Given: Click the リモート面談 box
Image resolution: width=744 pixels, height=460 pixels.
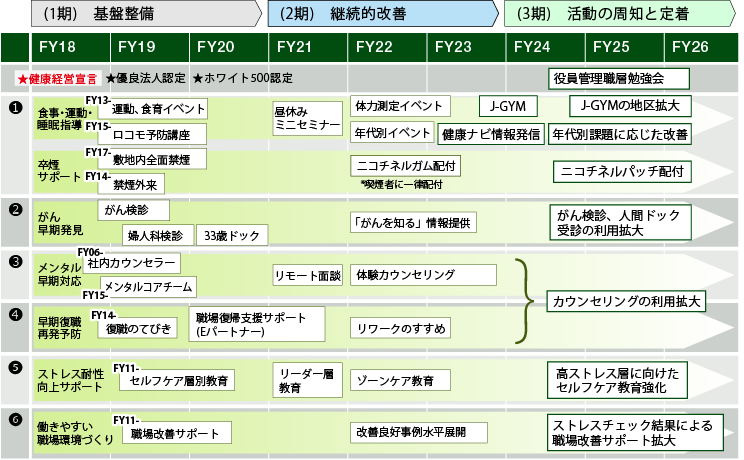Looking at the screenshot, I should (x=307, y=275).
